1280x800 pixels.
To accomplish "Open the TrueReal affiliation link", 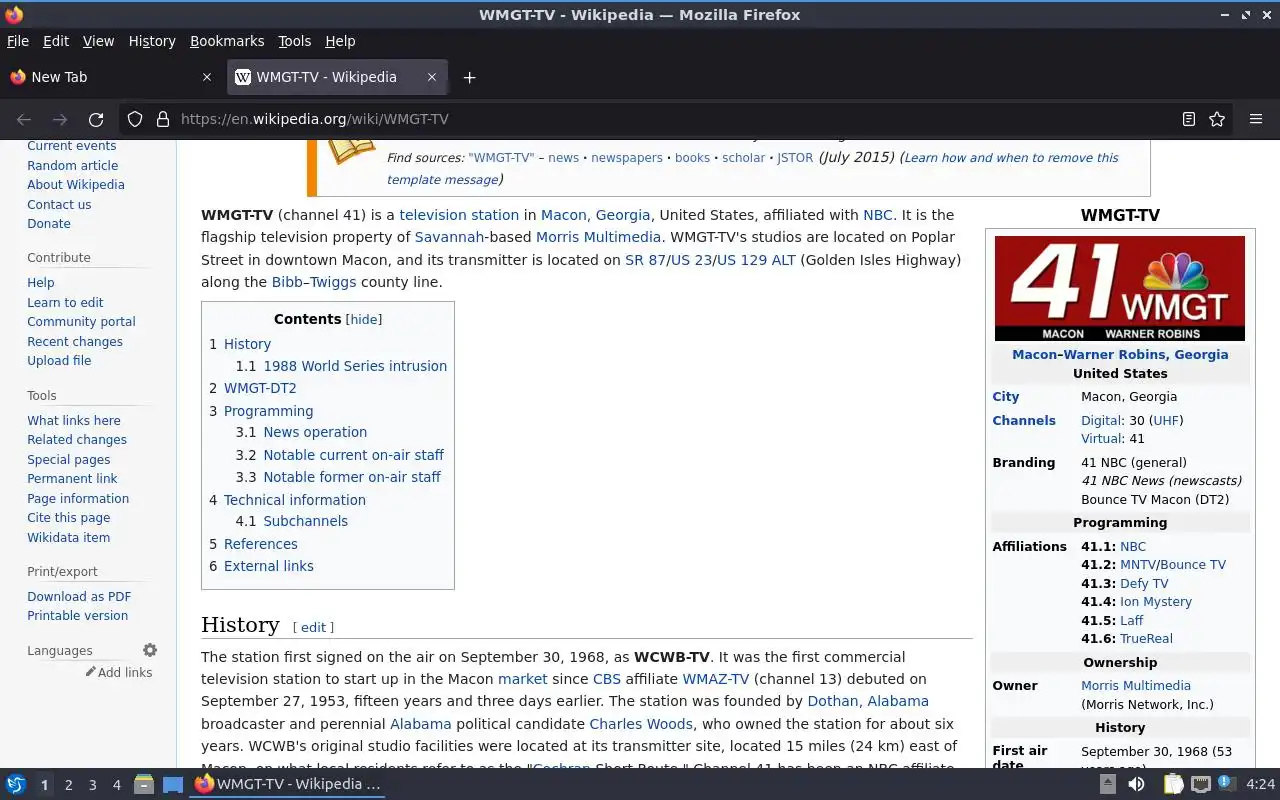I will point(1146,639).
